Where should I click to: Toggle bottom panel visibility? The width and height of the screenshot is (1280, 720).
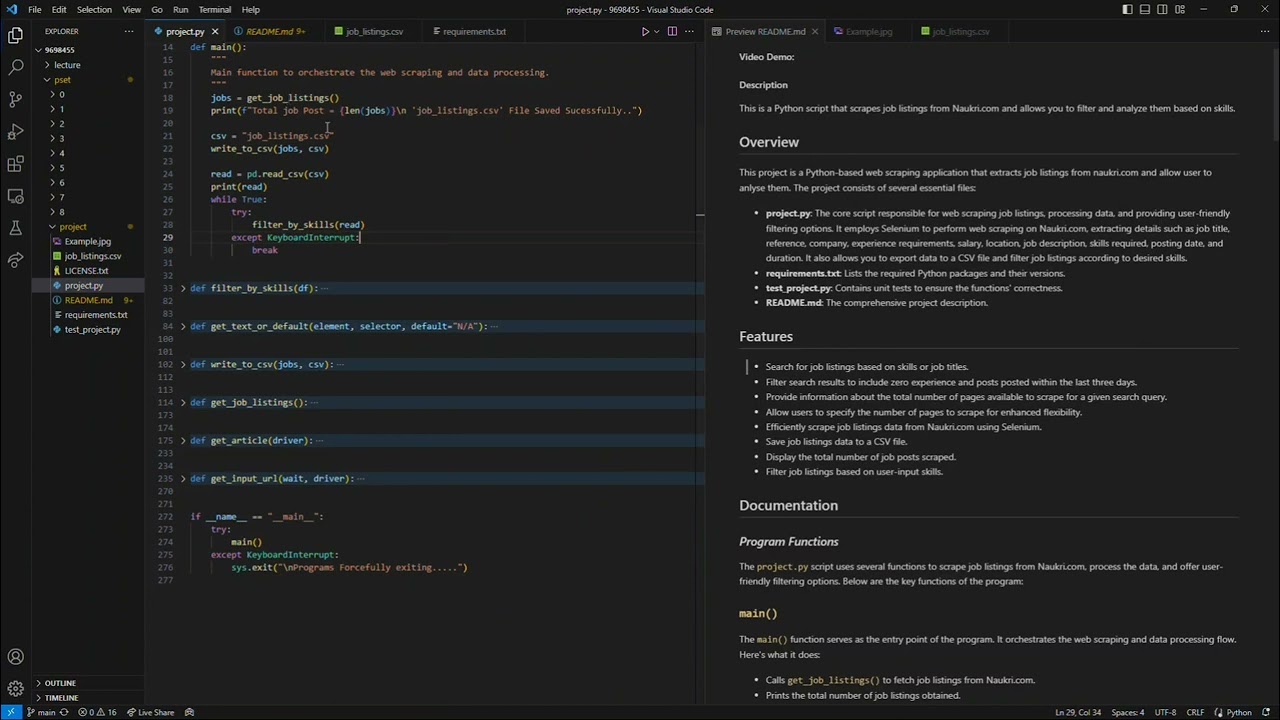[1145, 9]
